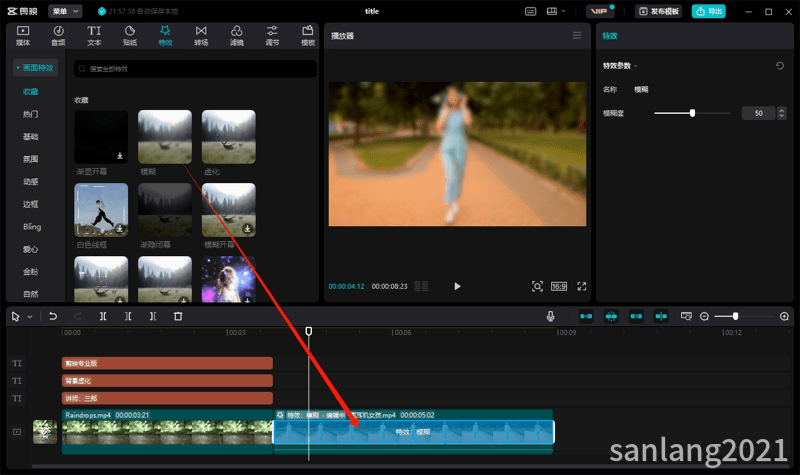Click the 发布模板 button

point(659,11)
